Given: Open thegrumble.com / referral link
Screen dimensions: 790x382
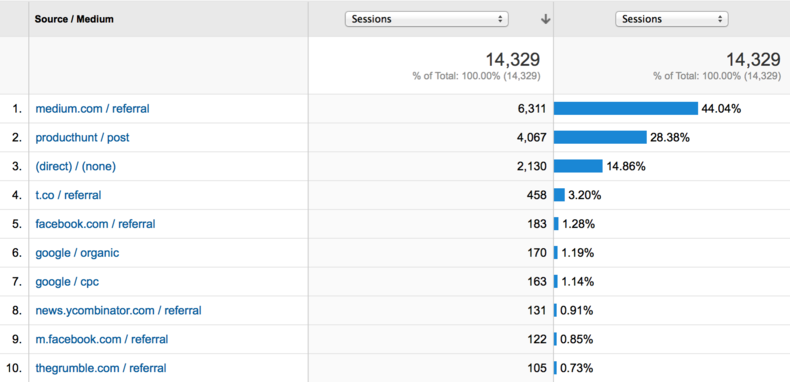Looking at the screenshot, I should coord(101,368).
